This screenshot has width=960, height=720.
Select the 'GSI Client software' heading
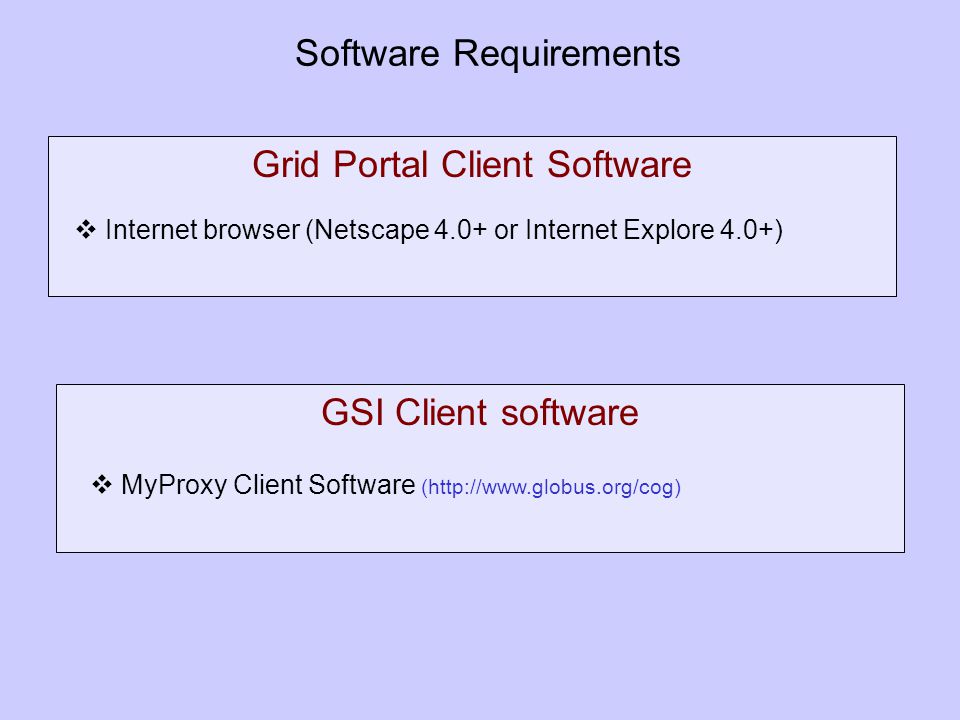coord(479,412)
